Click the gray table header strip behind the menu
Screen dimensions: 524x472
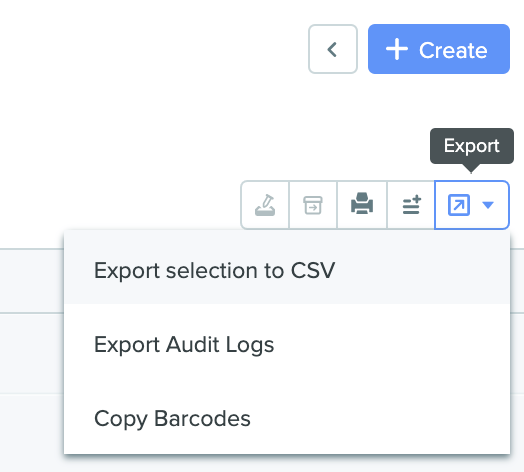tap(32, 281)
